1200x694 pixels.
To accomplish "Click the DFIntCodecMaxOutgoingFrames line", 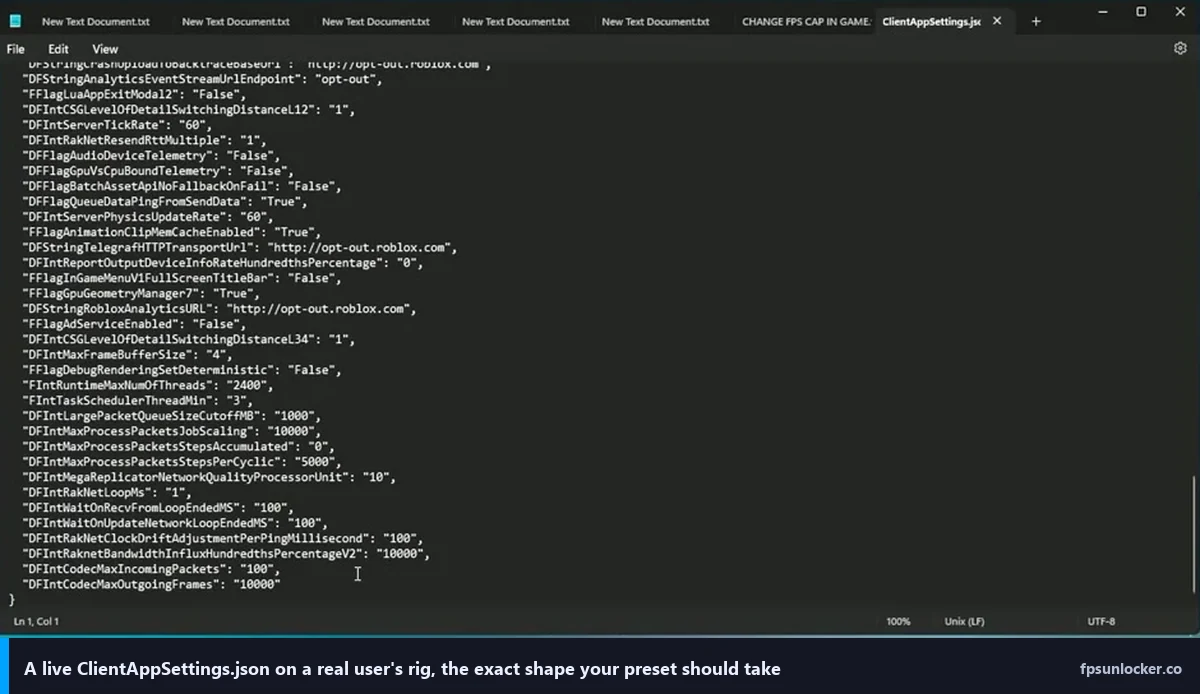I will pos(151,584).
